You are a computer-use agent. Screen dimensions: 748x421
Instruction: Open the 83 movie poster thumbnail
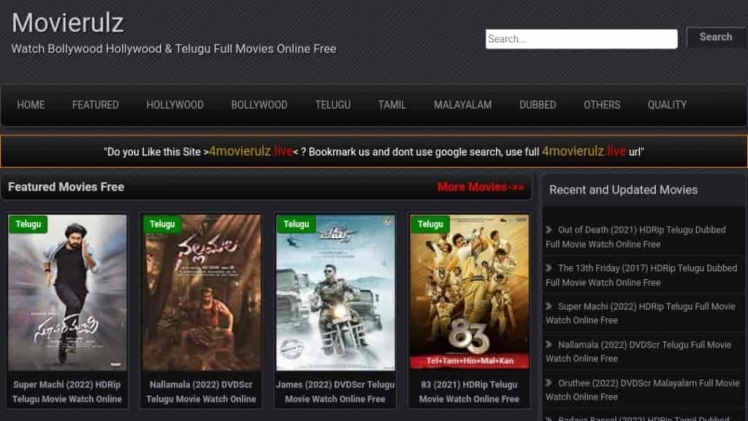tap(469, 295)
